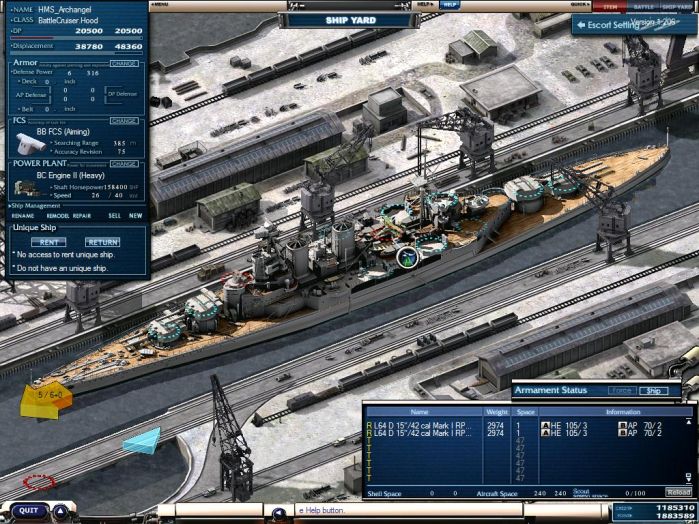Open the MENU dropdown on the top bar
The width and height of the screenshot is (699, 524).
tap(160, 4)
